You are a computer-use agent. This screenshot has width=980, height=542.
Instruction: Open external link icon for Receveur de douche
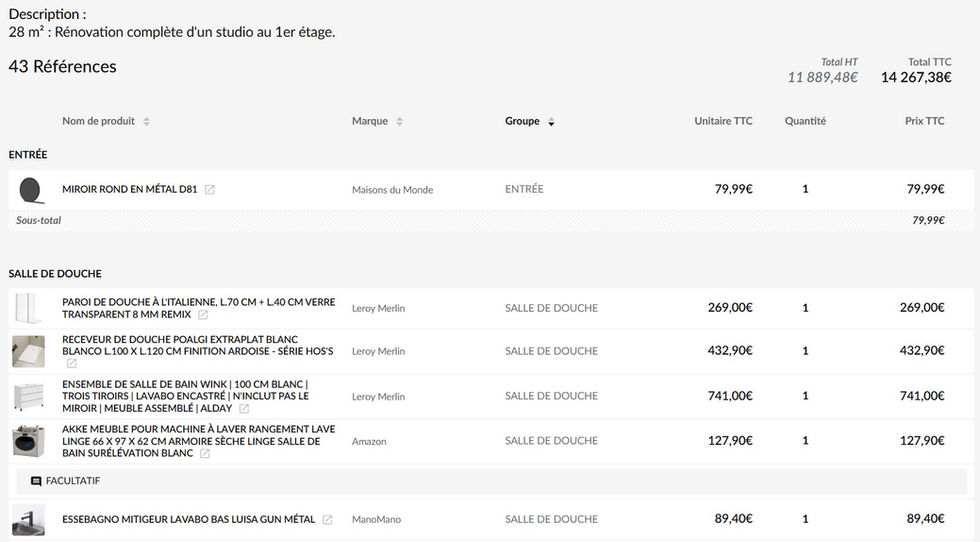pos(71,364)
